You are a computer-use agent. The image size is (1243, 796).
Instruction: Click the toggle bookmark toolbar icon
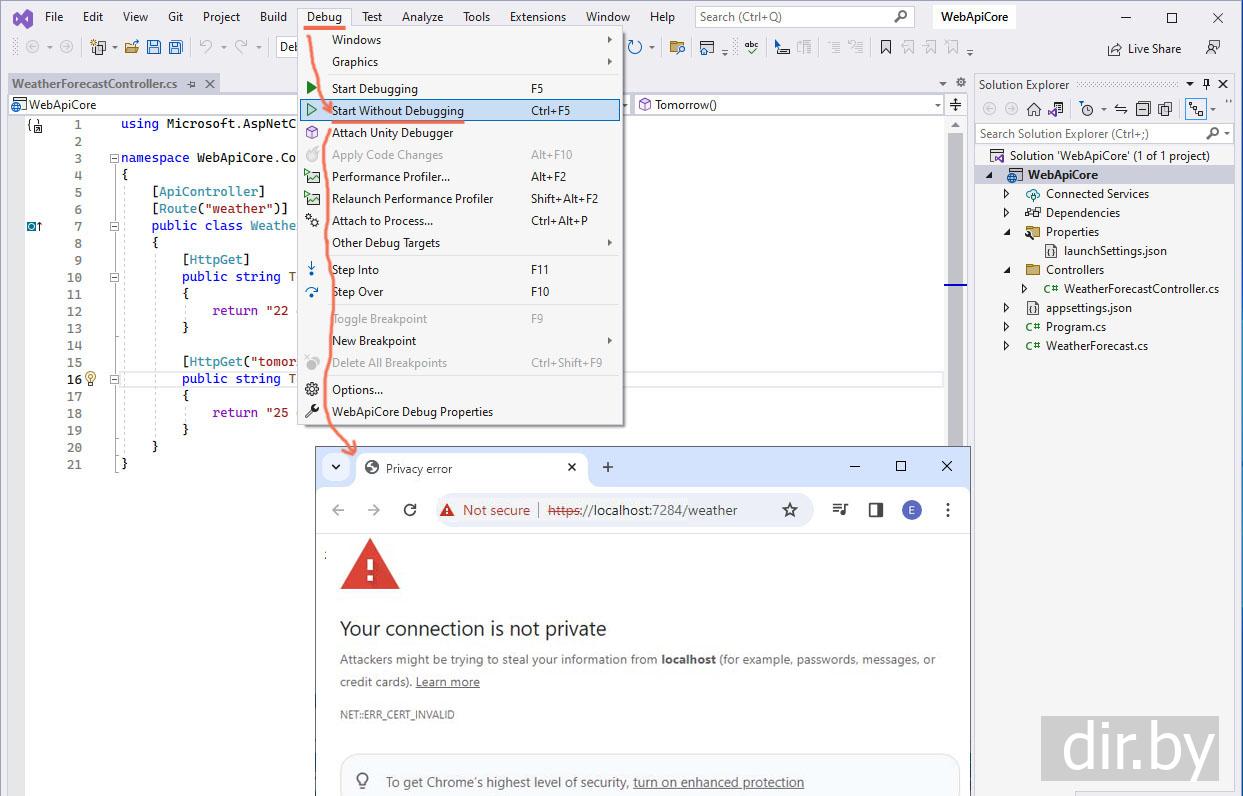point(886,47)
